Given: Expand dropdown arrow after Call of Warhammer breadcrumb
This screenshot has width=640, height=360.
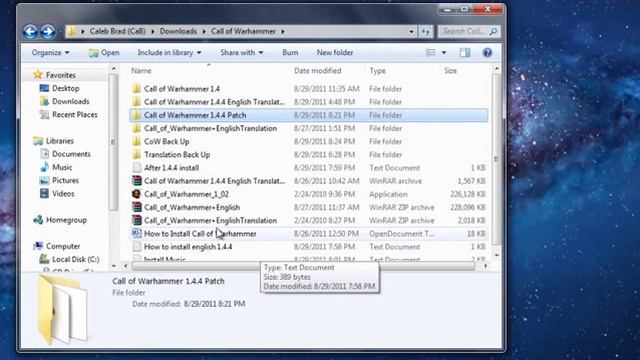Looking at the screenshot, I should pyautogui.click(x=282, y=31).
